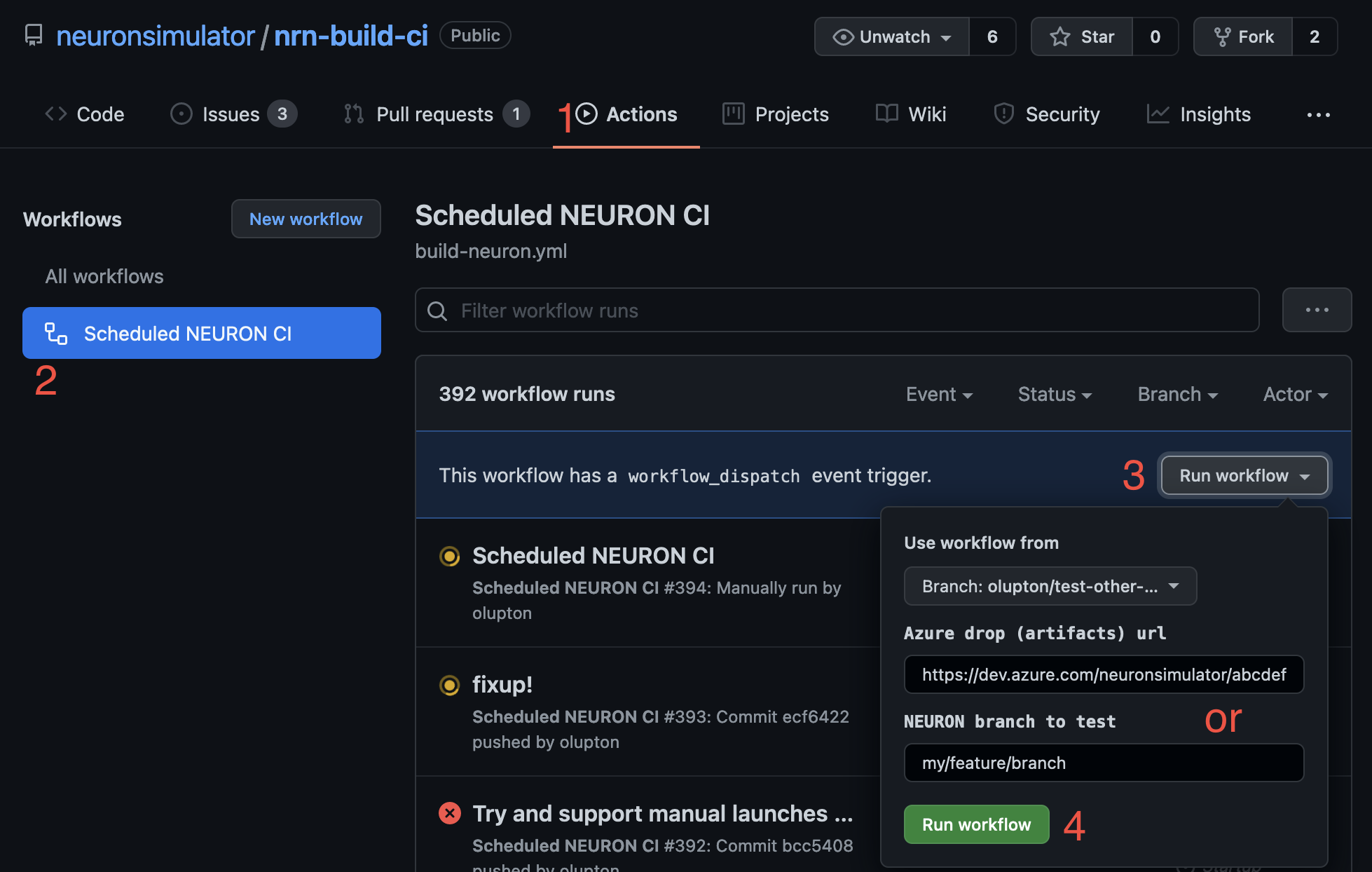The width and height of the screenshot is (1372, 872).
Task: Click the Filter workflow runs search field
Action: click(837, 311)
